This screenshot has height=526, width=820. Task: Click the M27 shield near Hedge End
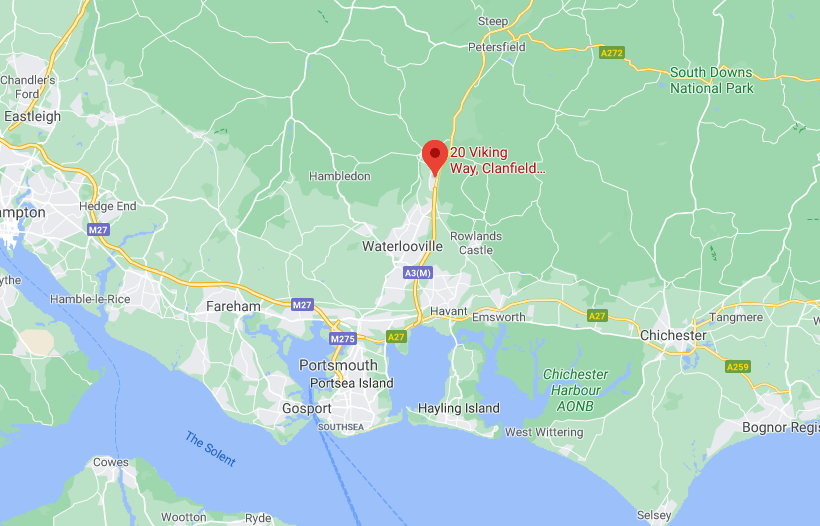coord(98,230)
